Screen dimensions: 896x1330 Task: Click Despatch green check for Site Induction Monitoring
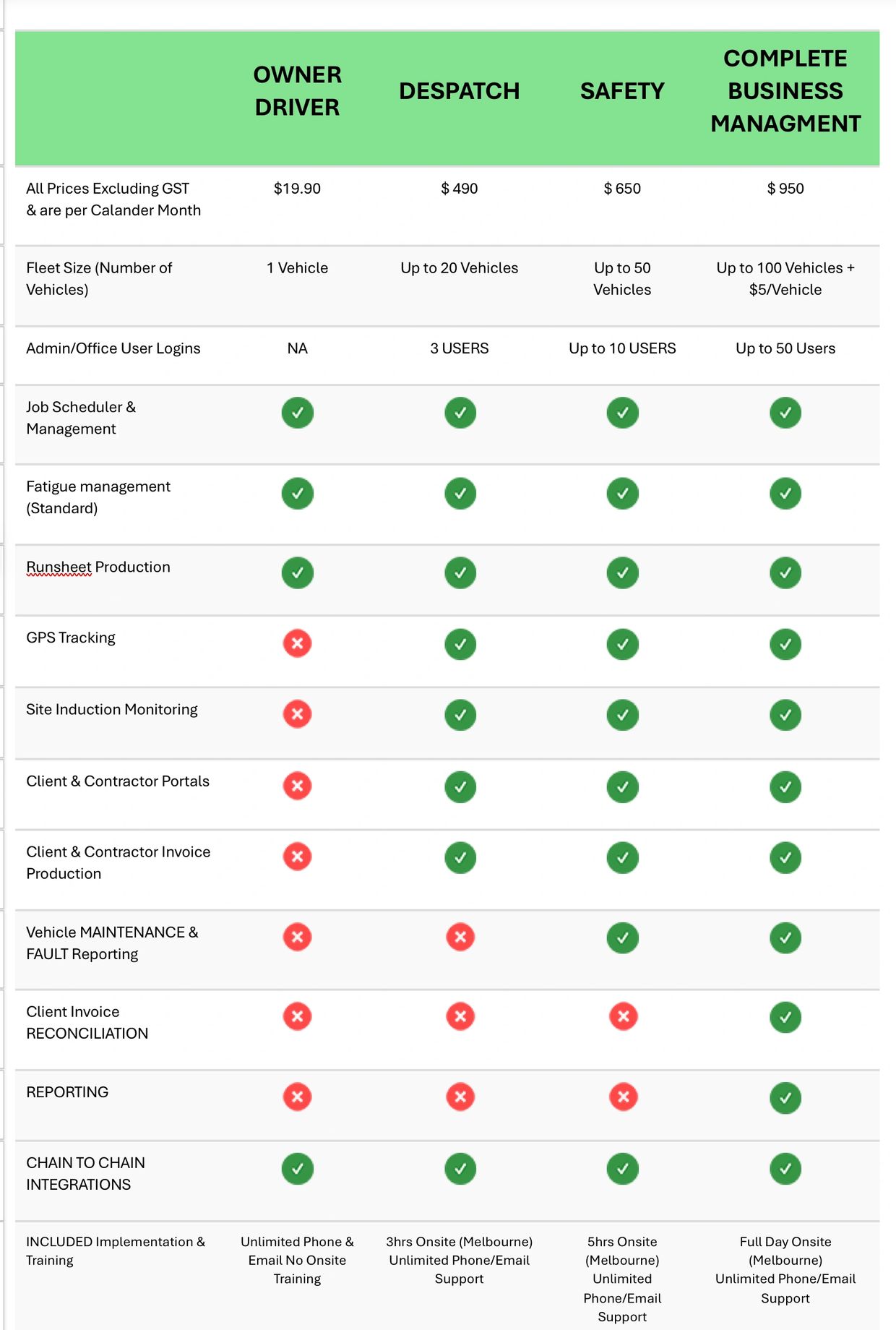coord(460,714)
